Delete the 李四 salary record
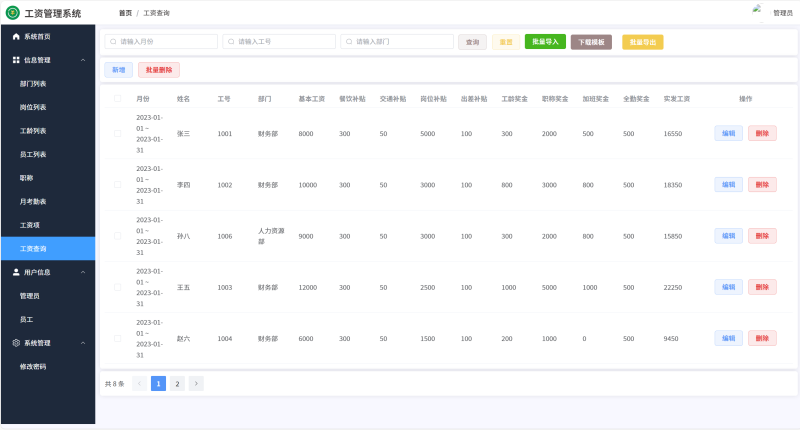The image size is (800, 430). coord(762,185)
